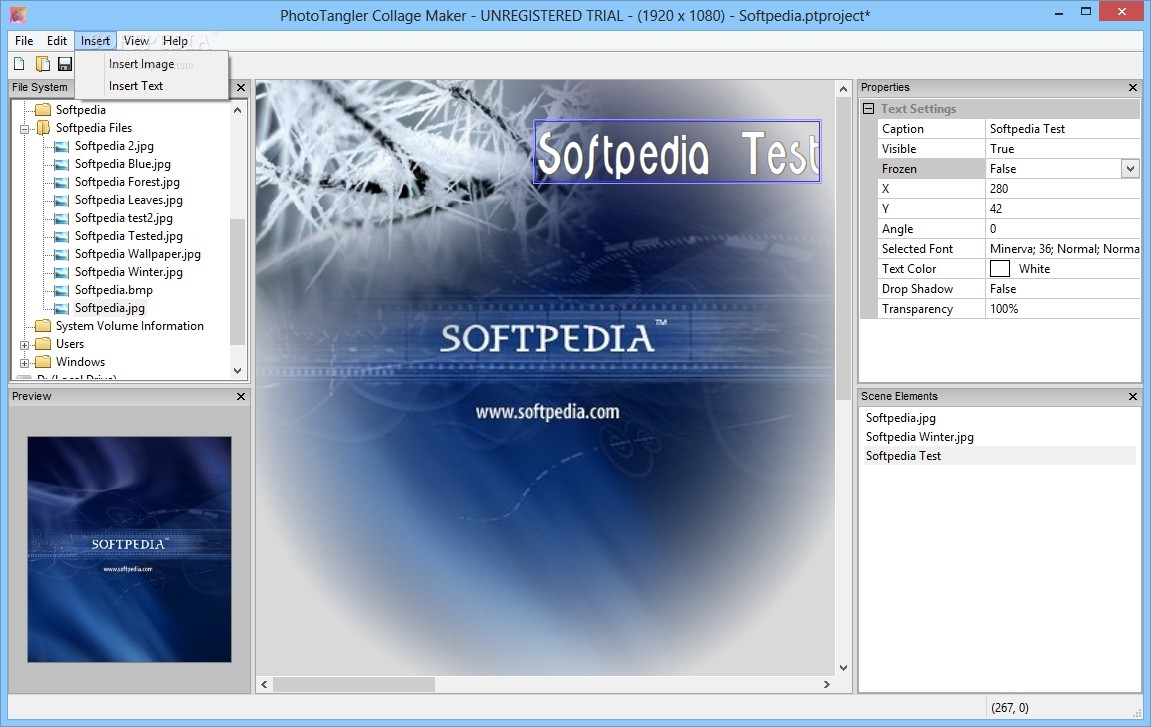Close the Scene Elements panel
This screenshot has width=1151, height=727.
[1133, 397]
